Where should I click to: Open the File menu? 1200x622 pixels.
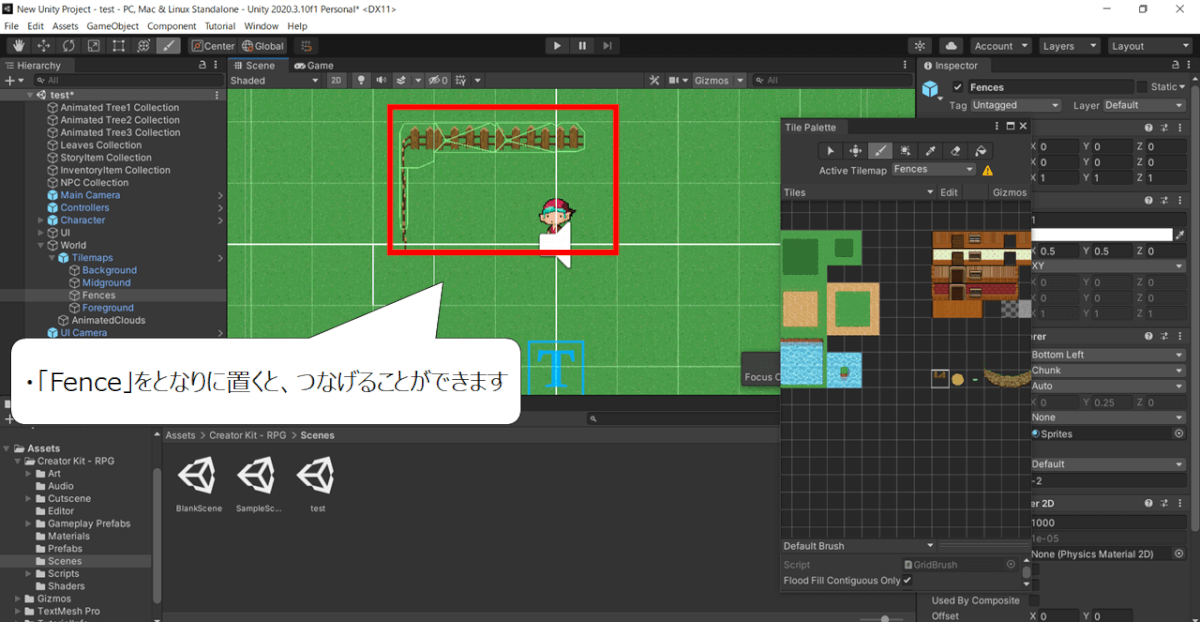click(x=12, y=26)
